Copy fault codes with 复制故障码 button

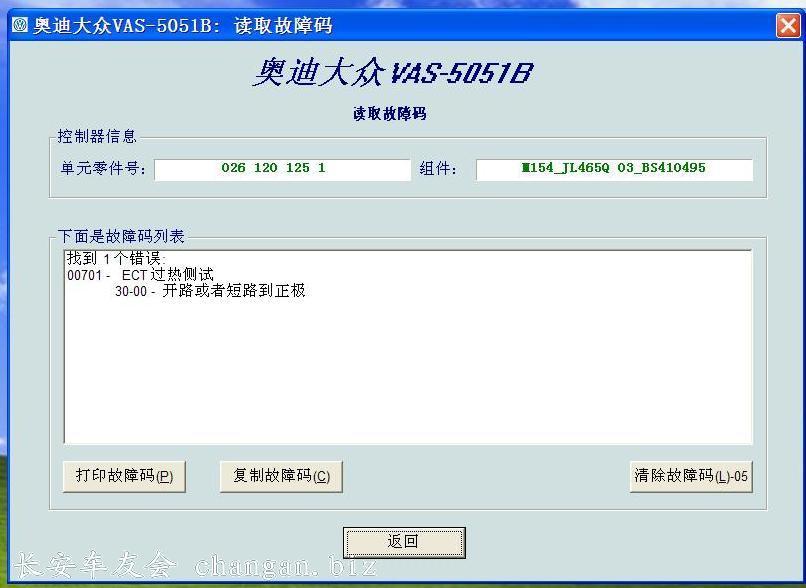pyautogui.click(x=281, y=476)
